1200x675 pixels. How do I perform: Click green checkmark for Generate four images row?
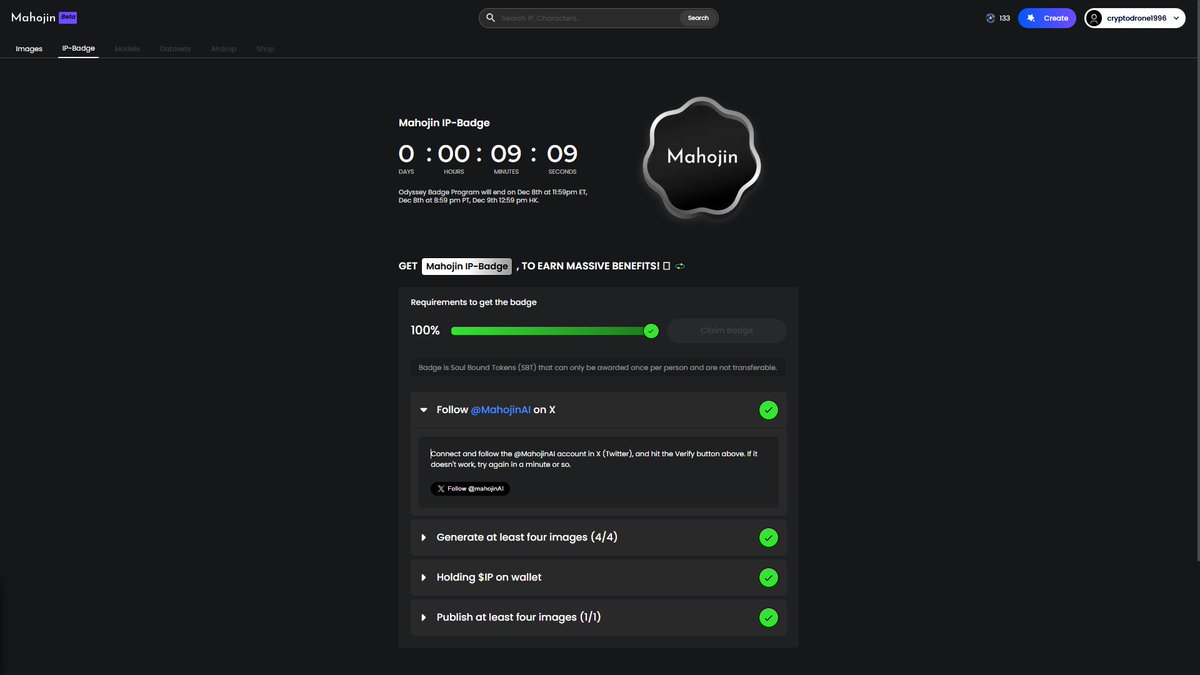pyautogui.click(x=768, y=537)
